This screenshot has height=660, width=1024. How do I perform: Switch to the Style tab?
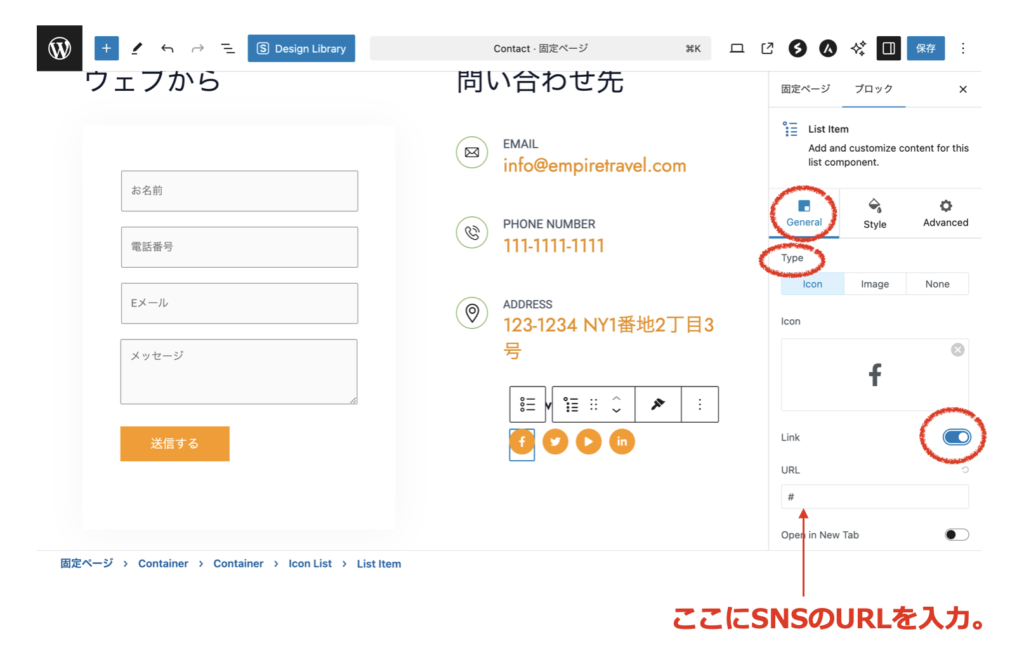(x=875, y=213)
